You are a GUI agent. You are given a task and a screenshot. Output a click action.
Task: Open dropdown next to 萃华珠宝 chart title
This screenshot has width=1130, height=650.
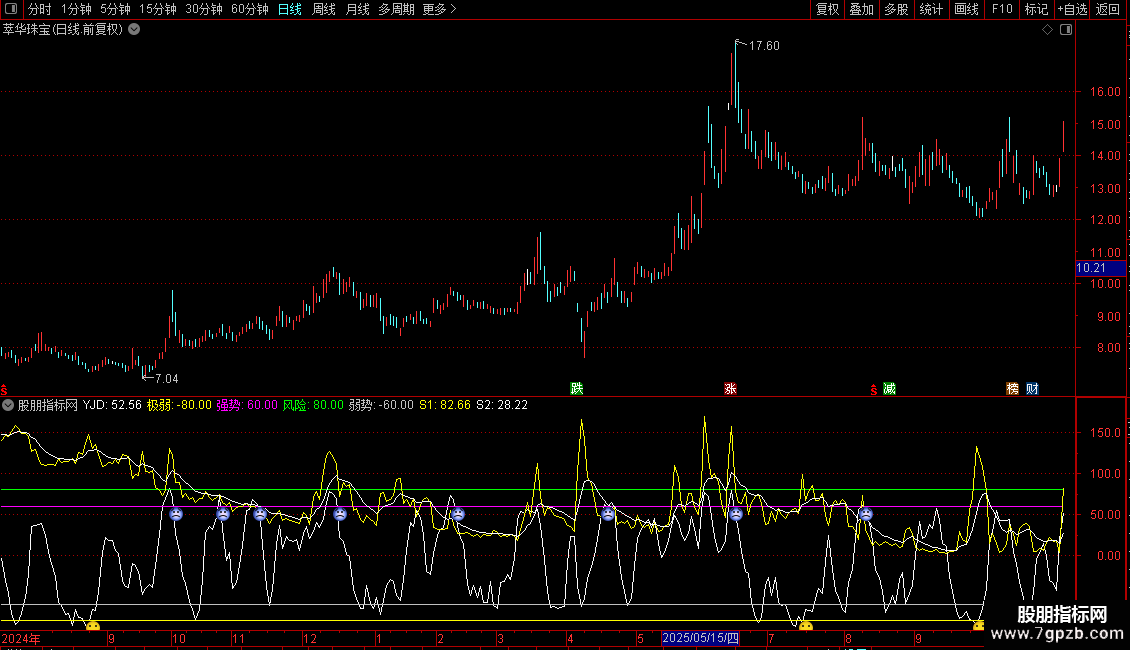coord(134,30)
